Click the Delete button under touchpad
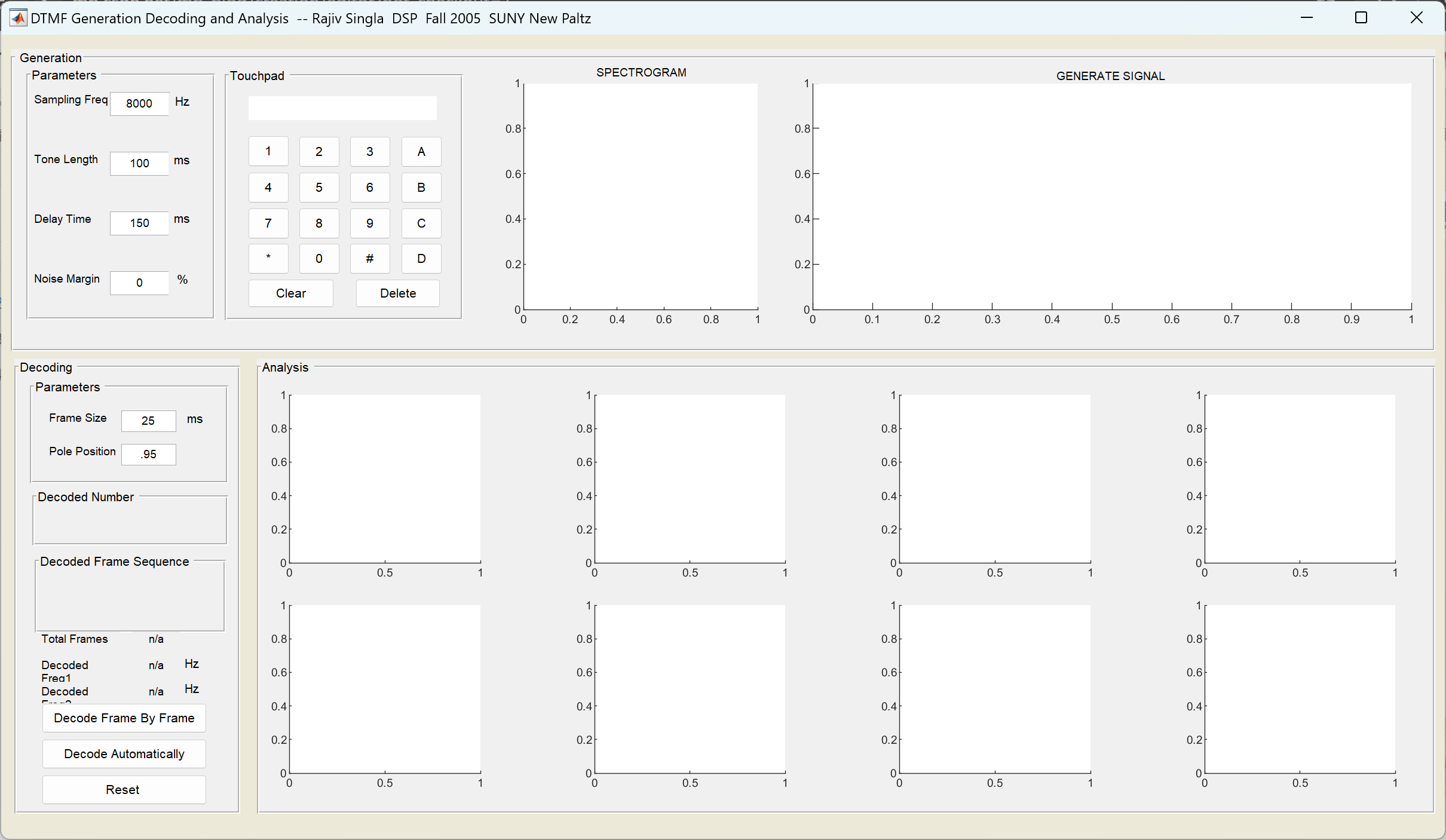 coord(398,293)
